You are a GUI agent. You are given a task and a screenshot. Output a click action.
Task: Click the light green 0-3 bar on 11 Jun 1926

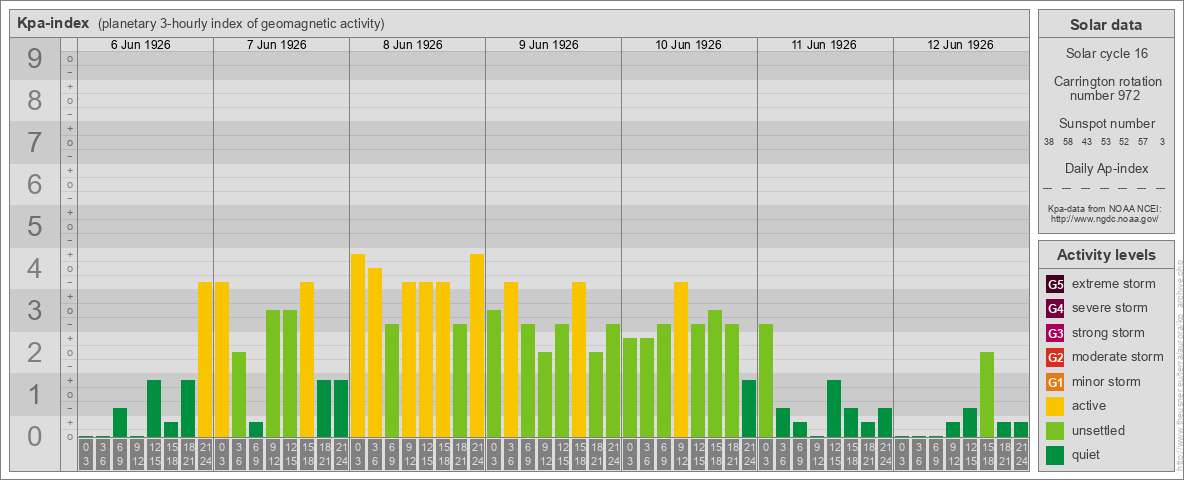click(766, 380)
